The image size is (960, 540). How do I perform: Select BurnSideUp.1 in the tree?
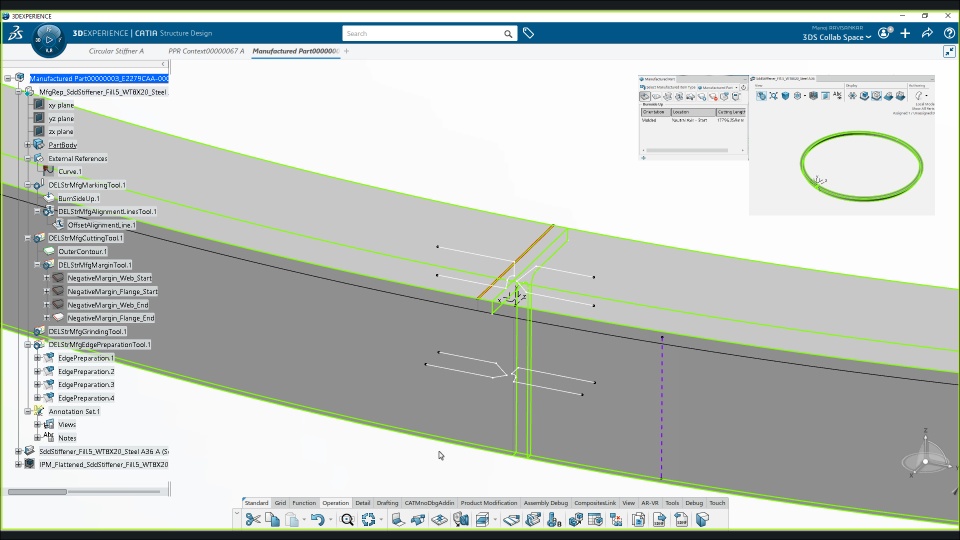78,198
